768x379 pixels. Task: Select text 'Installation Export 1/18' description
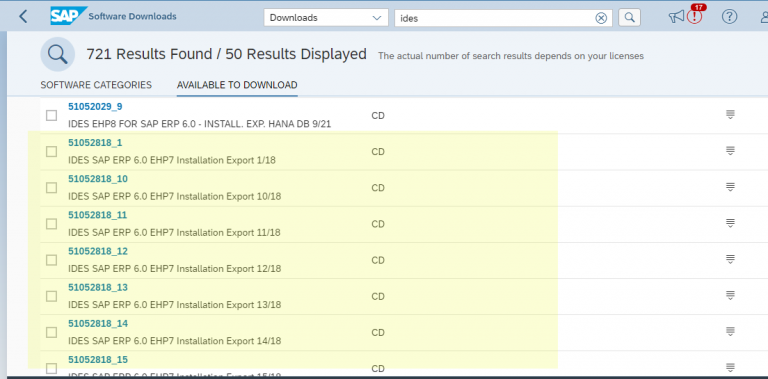pos(226,160)
